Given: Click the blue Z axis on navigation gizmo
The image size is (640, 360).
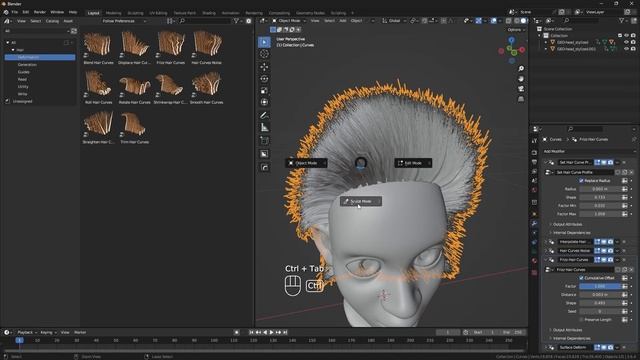Looking at the screenshot, I should pos(511,40).
